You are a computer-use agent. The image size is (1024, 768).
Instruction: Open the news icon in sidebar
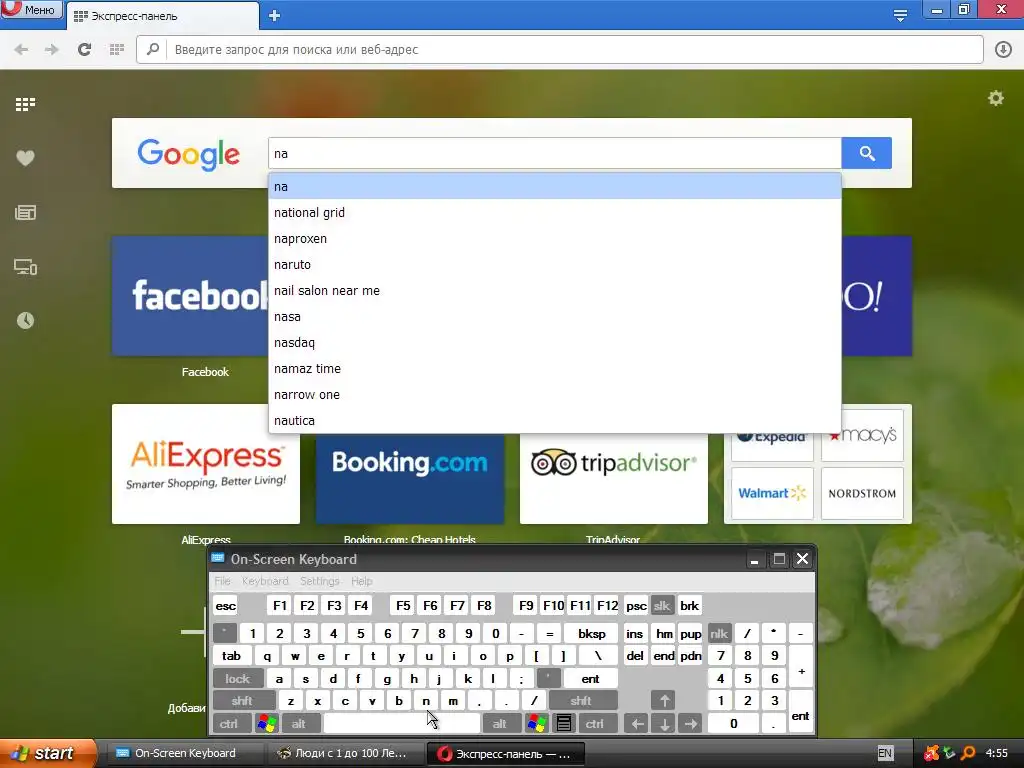pos(25,212)
